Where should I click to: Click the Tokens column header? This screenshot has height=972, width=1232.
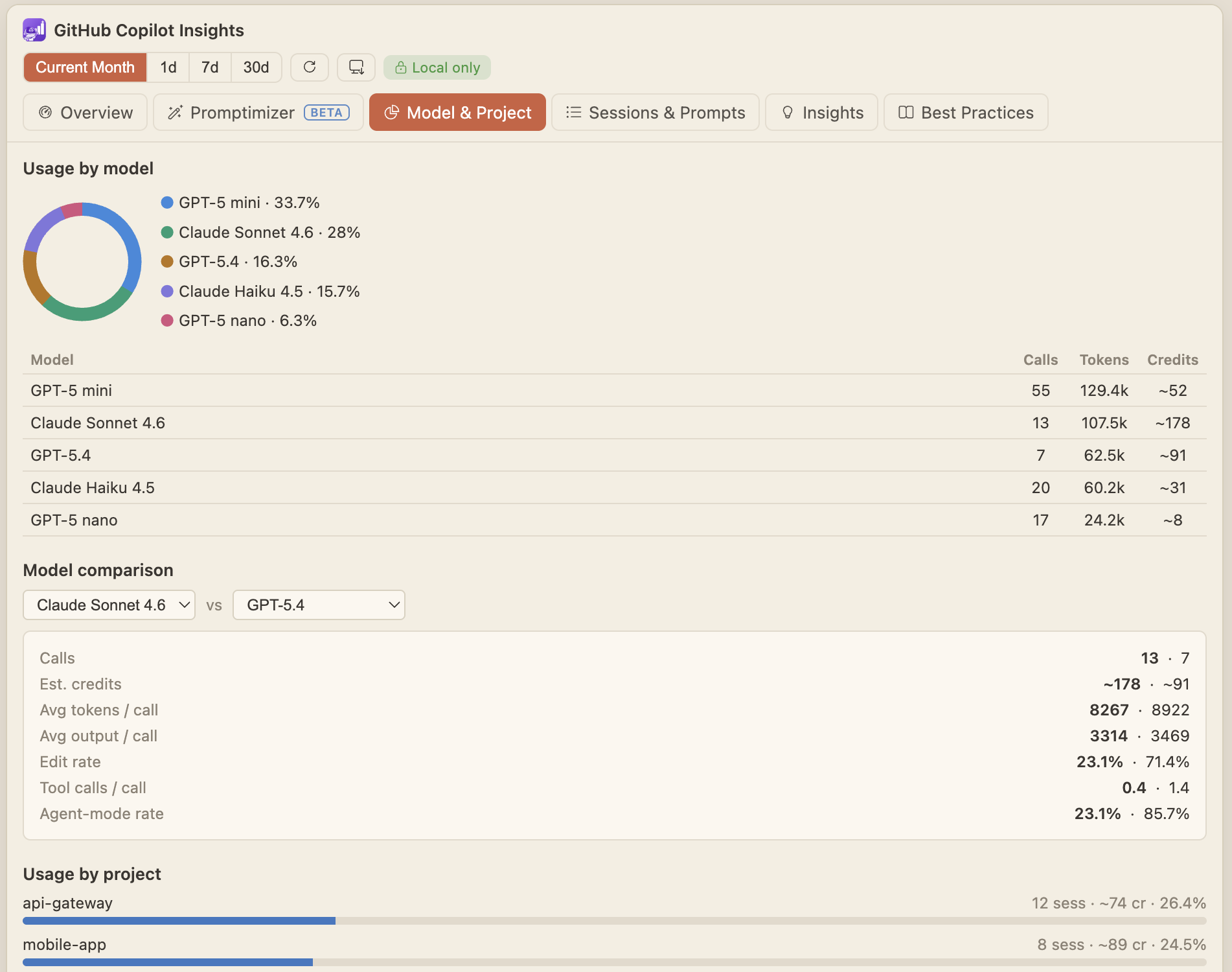click(x=1104, y=360)
